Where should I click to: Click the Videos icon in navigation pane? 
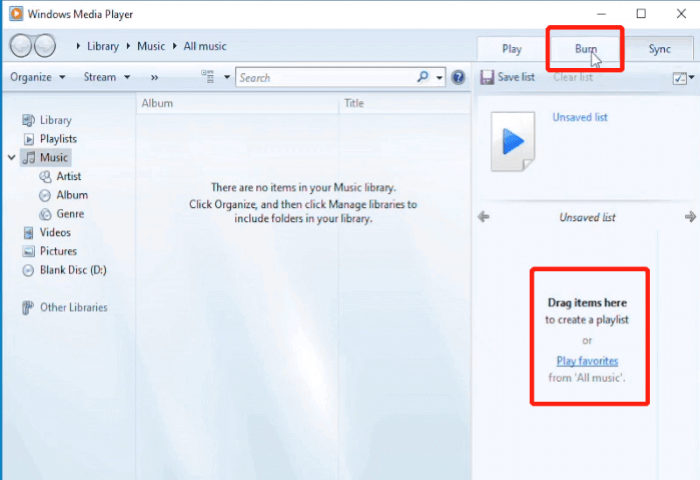pyautogui.click(x=28, y=232)
